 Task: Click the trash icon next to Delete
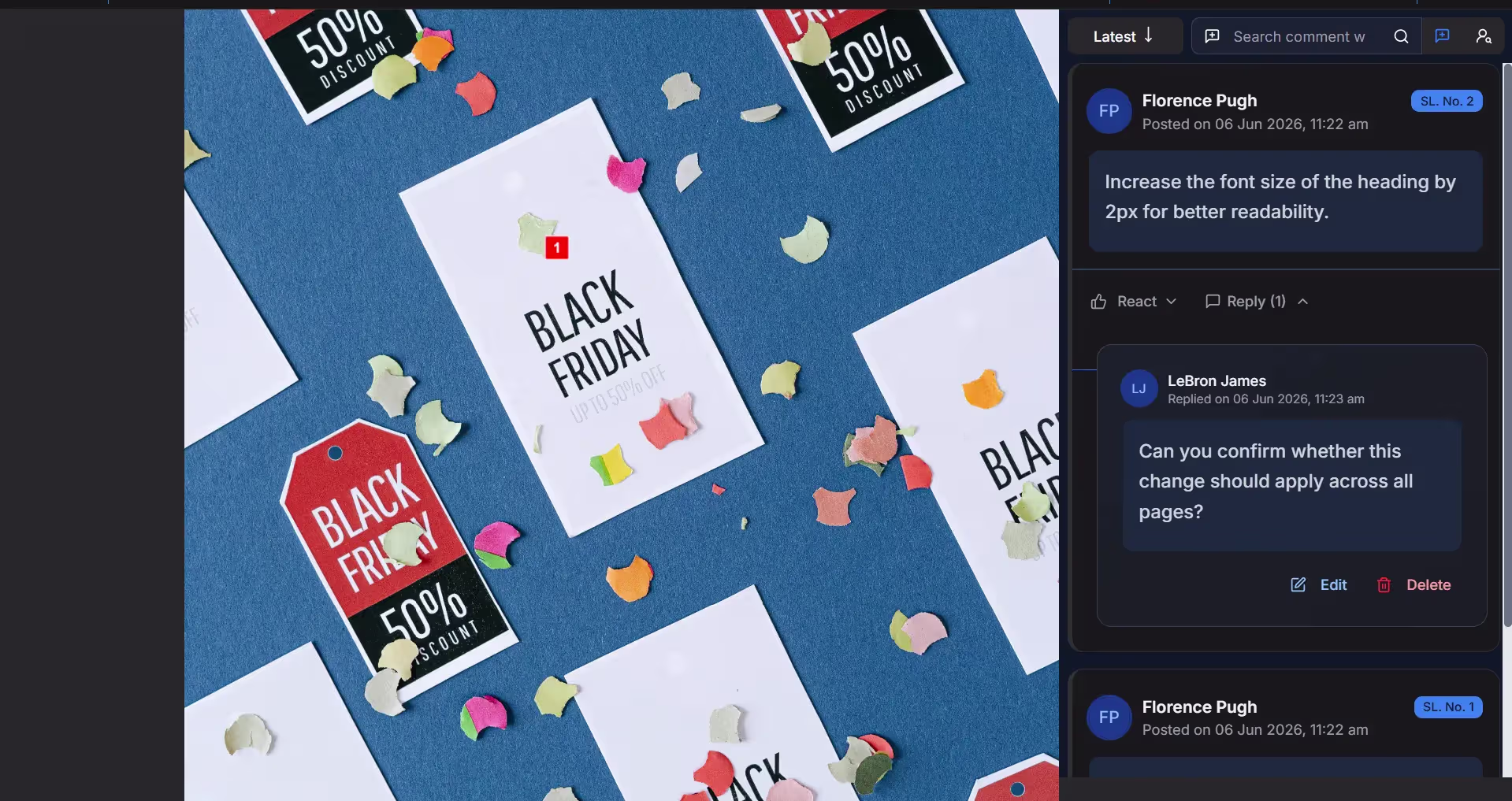(1384, 584)
